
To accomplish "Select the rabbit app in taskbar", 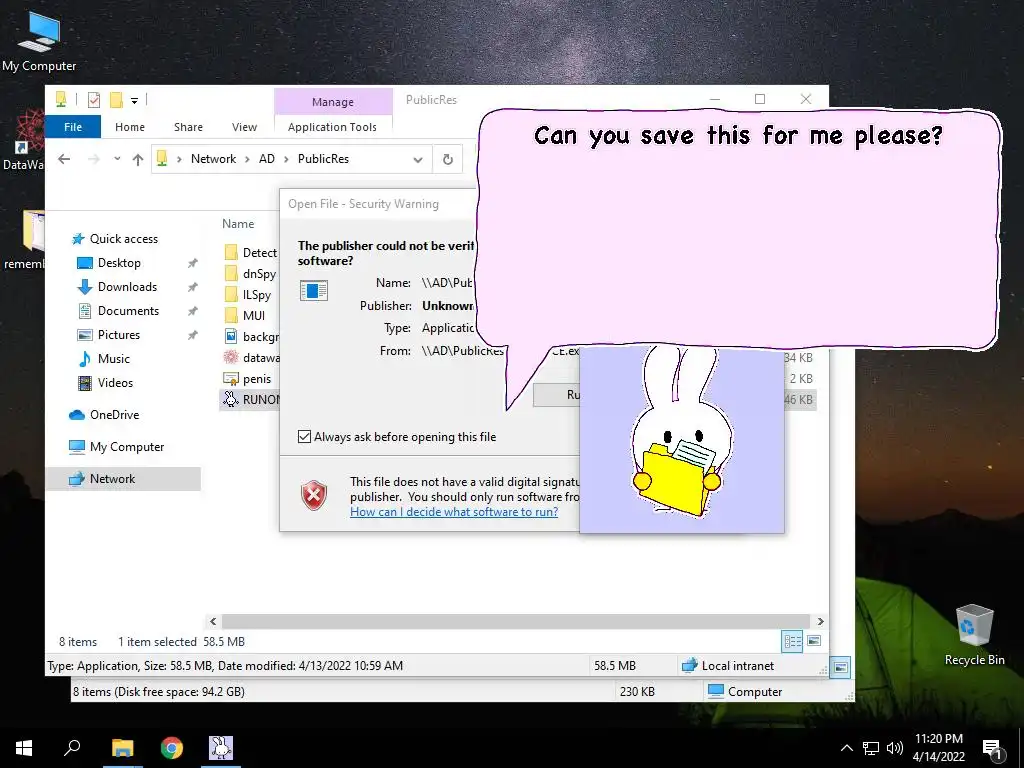I will 221,748.
